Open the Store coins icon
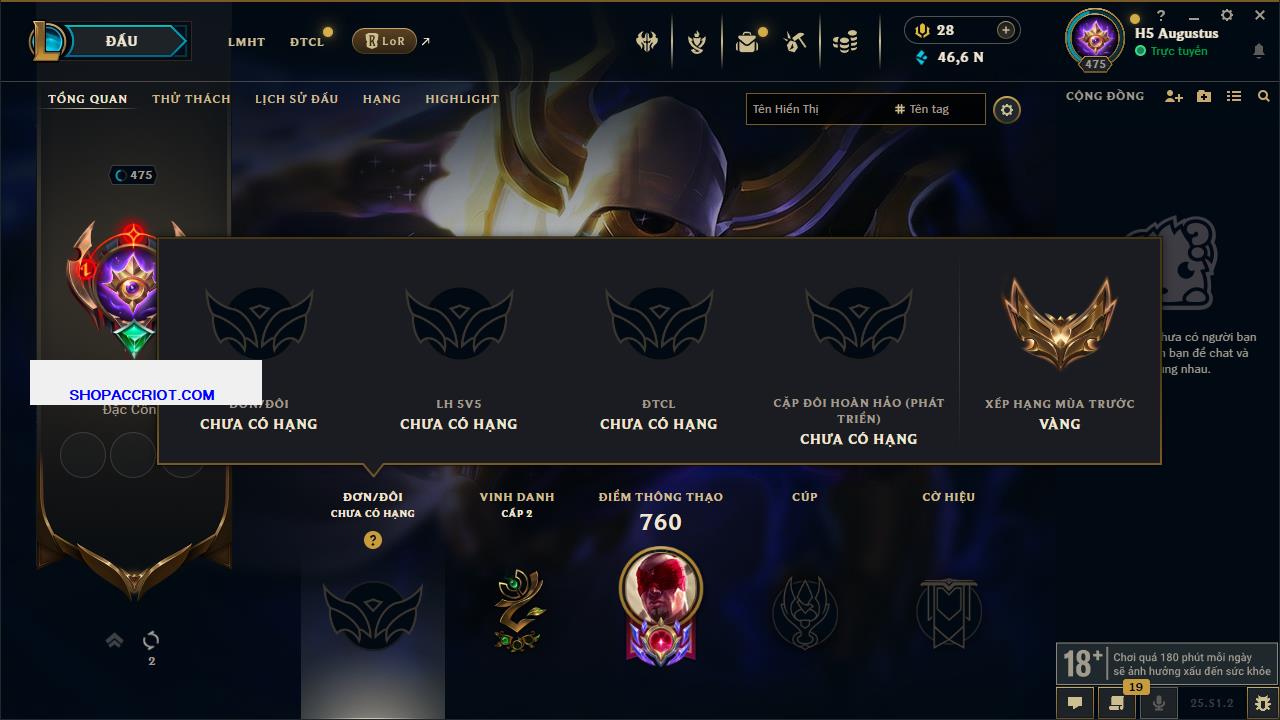The image size is (1280, 720). tap(845, 41)
